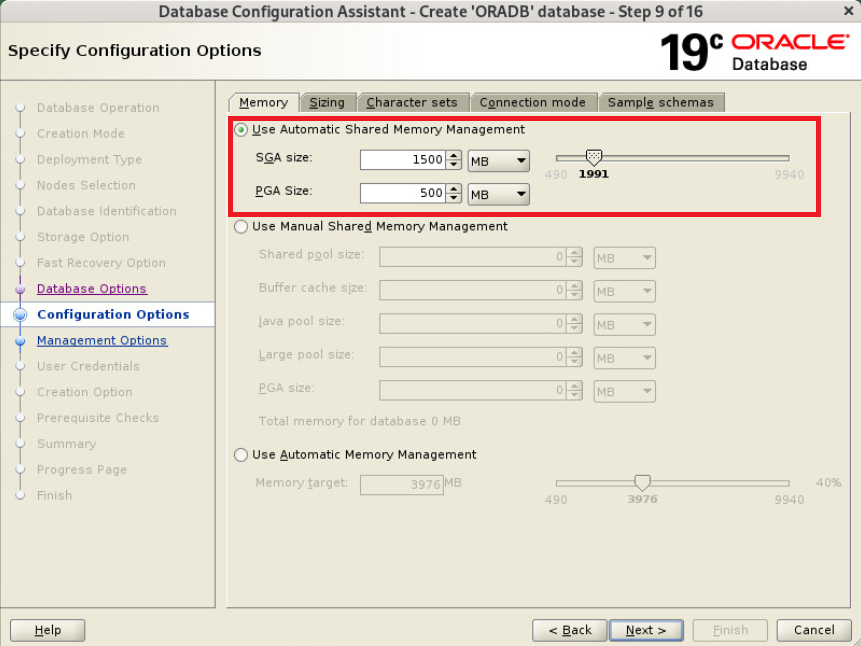Click the Java pool size field
Screen dimensions: 861x646
click(x=473, y=324)
